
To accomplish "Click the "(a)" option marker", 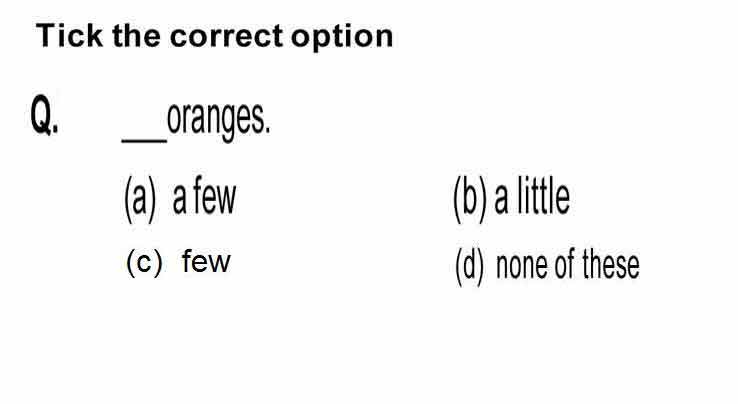I will tap(140, 199).
